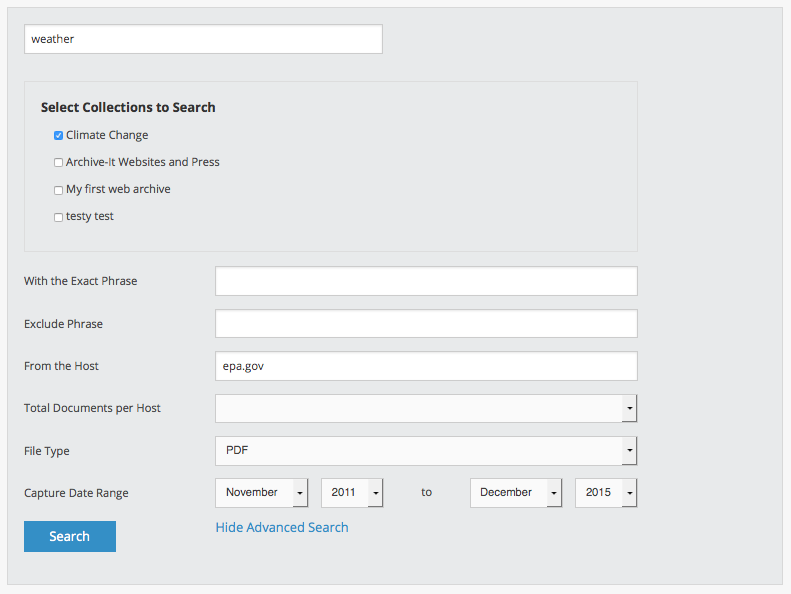
Task: Tick the testy test collection checkbox
Action: coord(58,217)
